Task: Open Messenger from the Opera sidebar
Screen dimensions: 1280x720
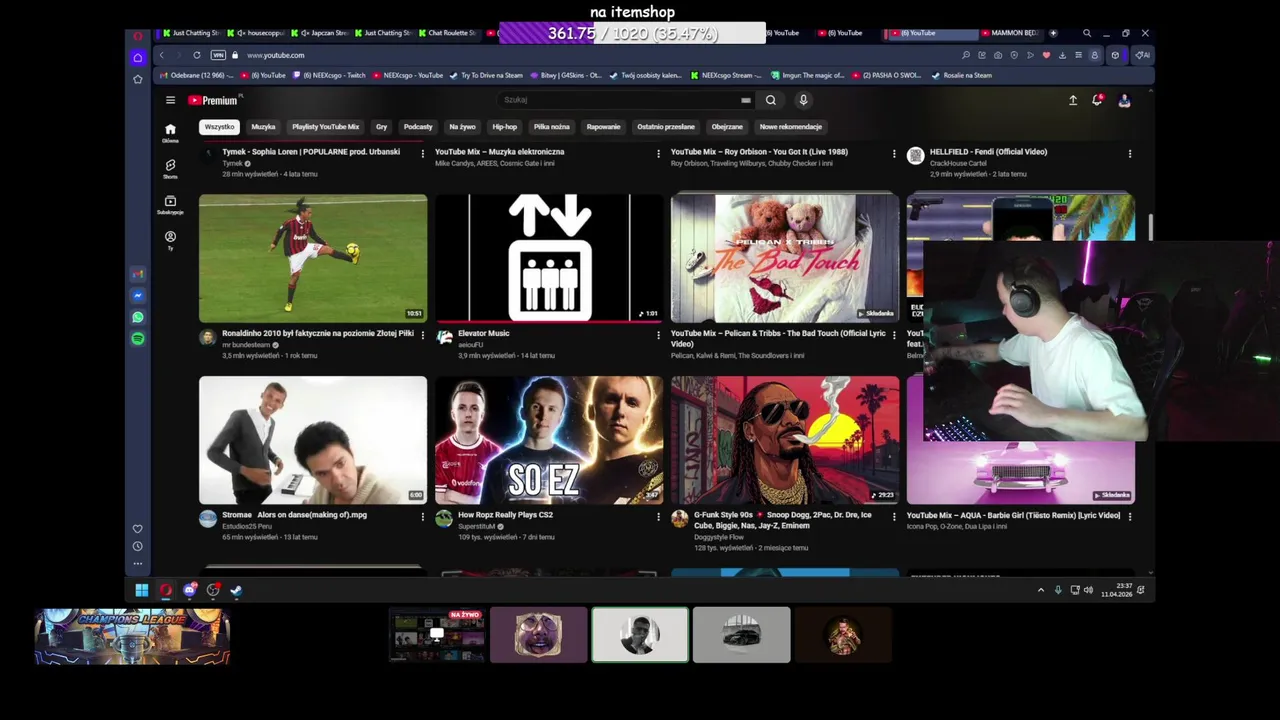Action: coord(138,296)
